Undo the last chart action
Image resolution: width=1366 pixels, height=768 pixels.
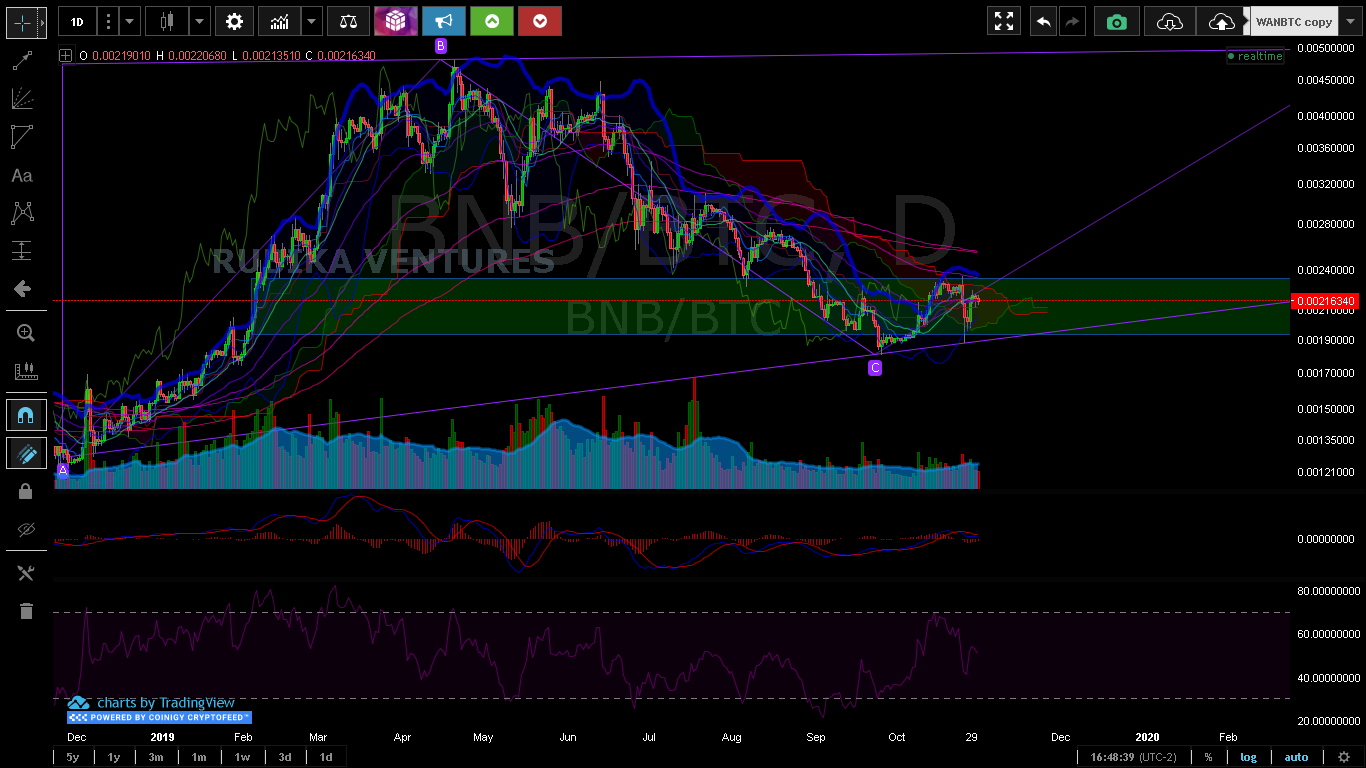[1043, 21]
